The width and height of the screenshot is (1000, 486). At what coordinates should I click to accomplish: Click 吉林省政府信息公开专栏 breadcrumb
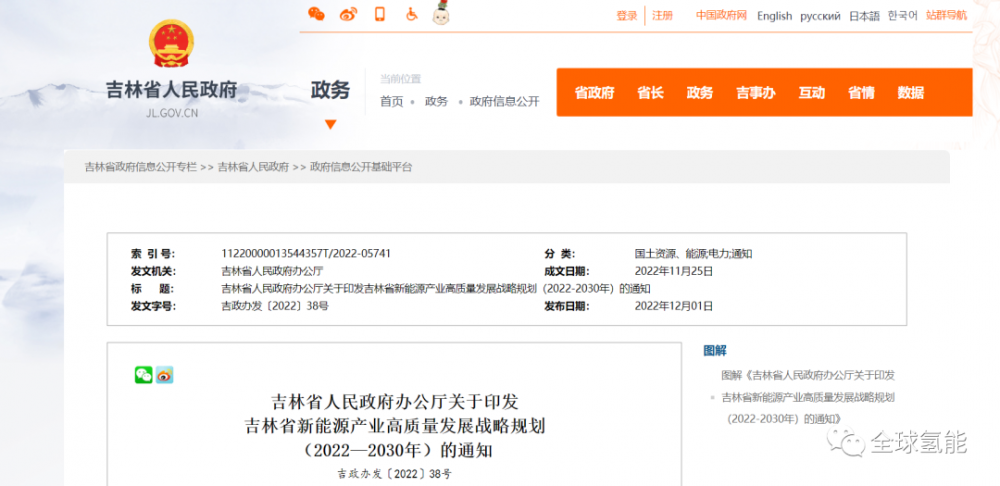141,167
